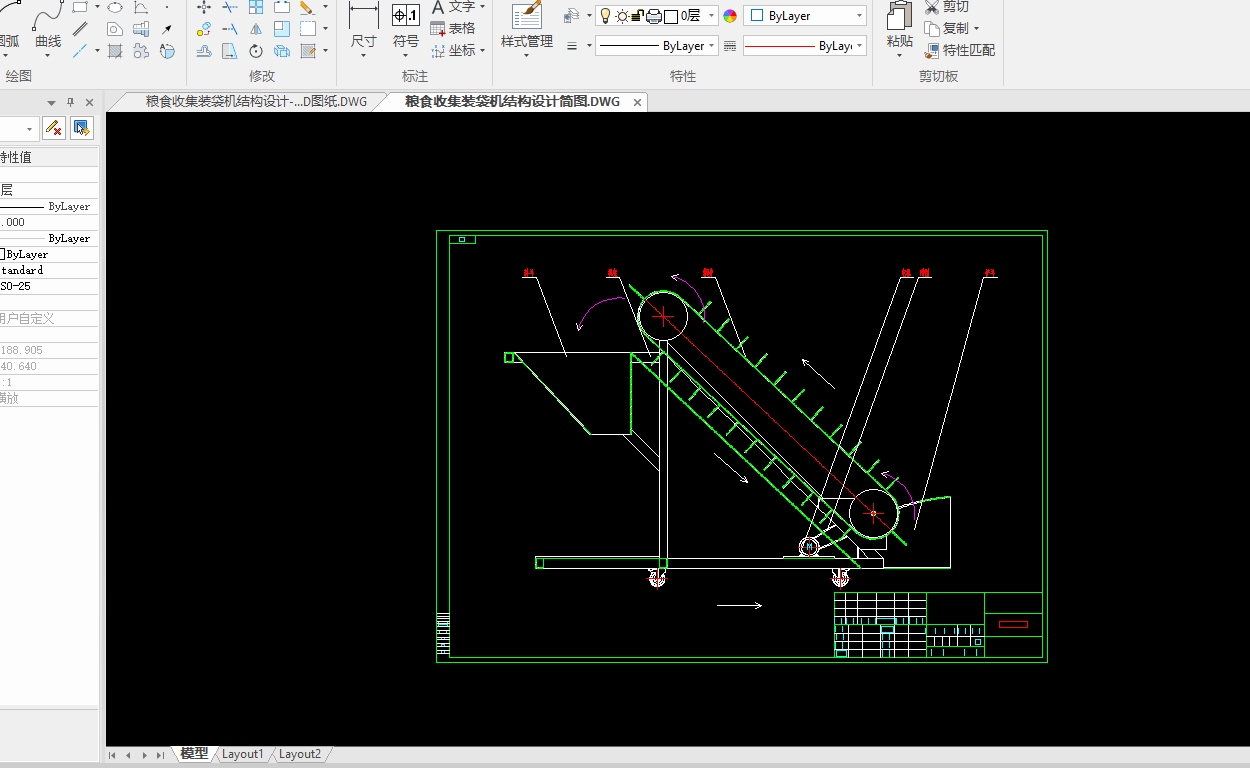This screenshot has height=768, width=1250.
Task: Click the 表格 table button
Action: pyautogui.click(x=453, y=28)
